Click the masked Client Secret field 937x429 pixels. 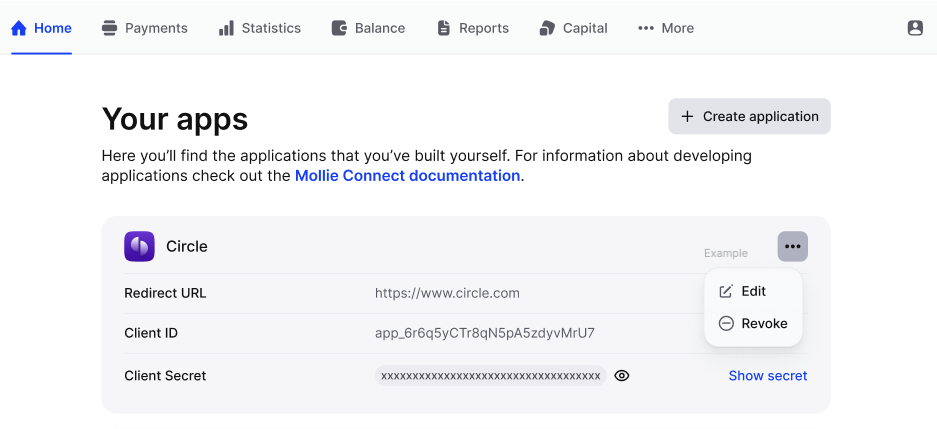point(491,376)
